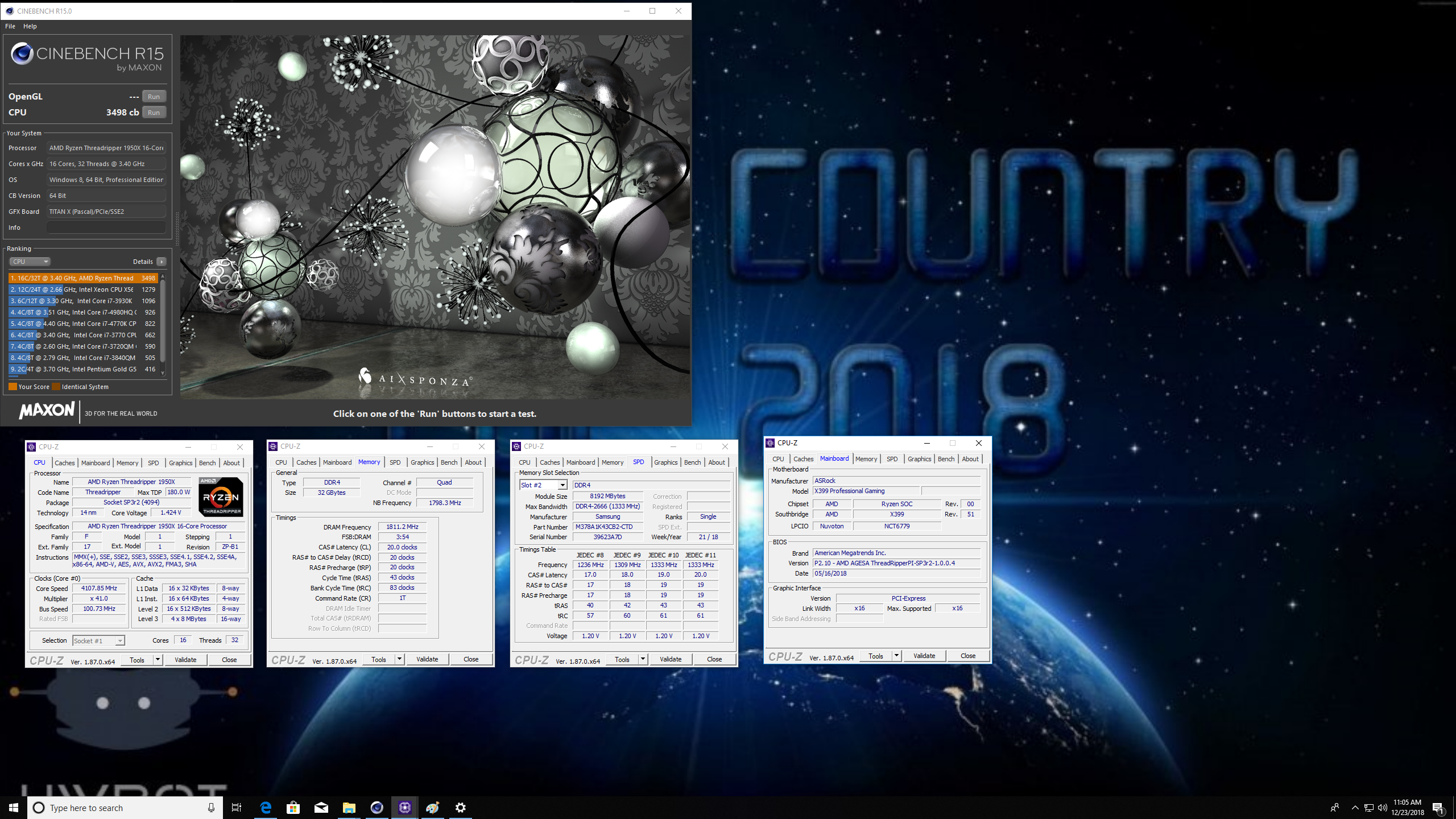The image size is (1456, 819).
Task: Open File Explorer from the taskbar
Action: click(349, 808)
